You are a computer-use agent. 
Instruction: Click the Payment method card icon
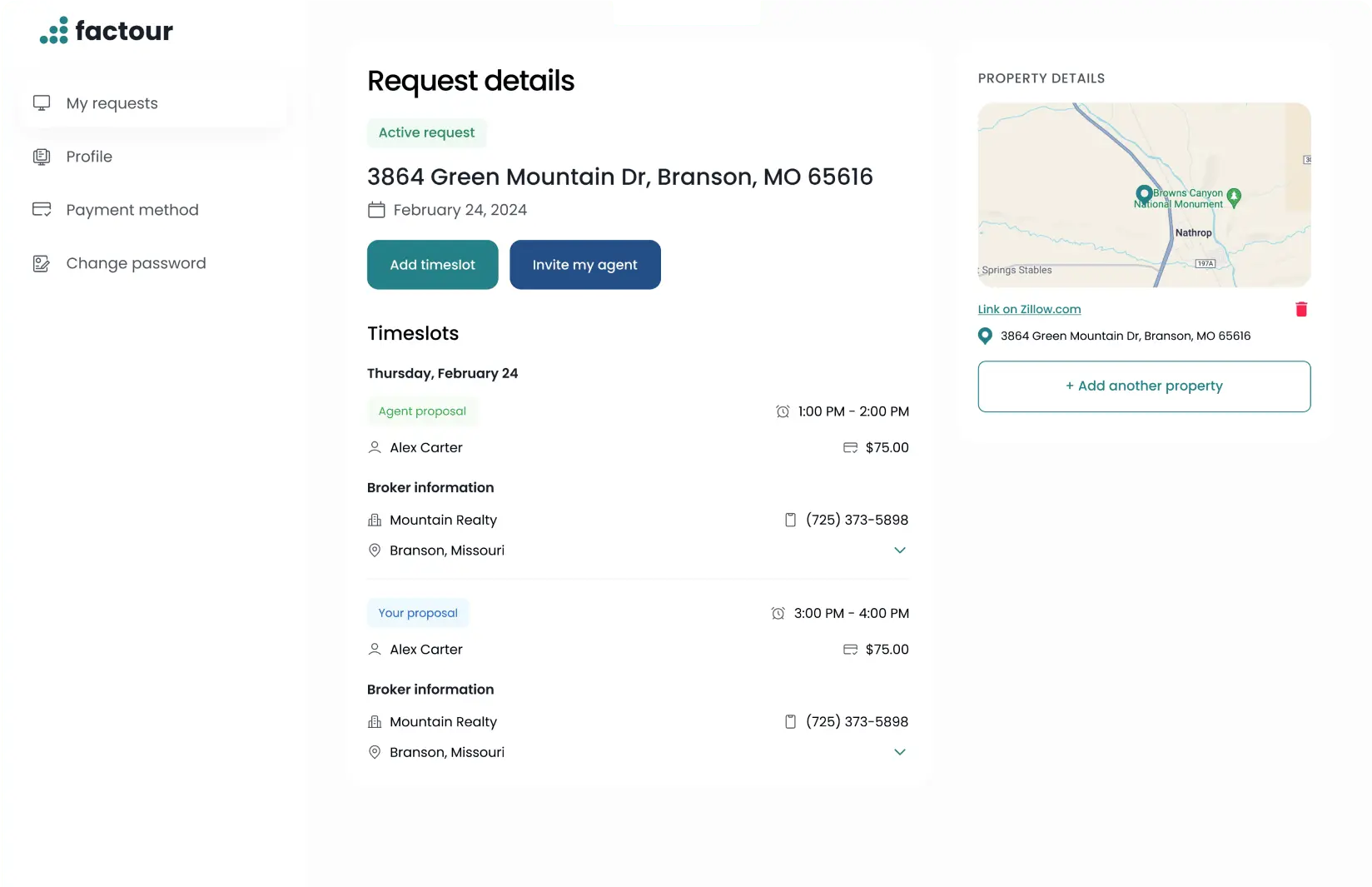[42, 209]
